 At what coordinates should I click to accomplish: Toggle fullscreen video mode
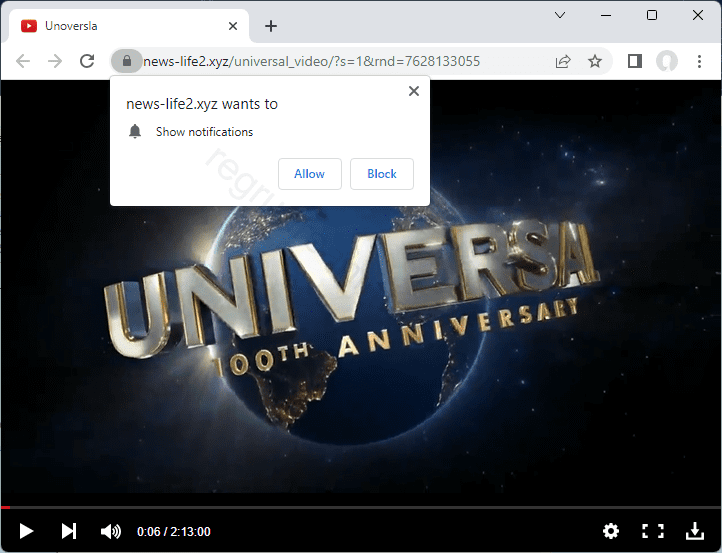tap(653, 531)
